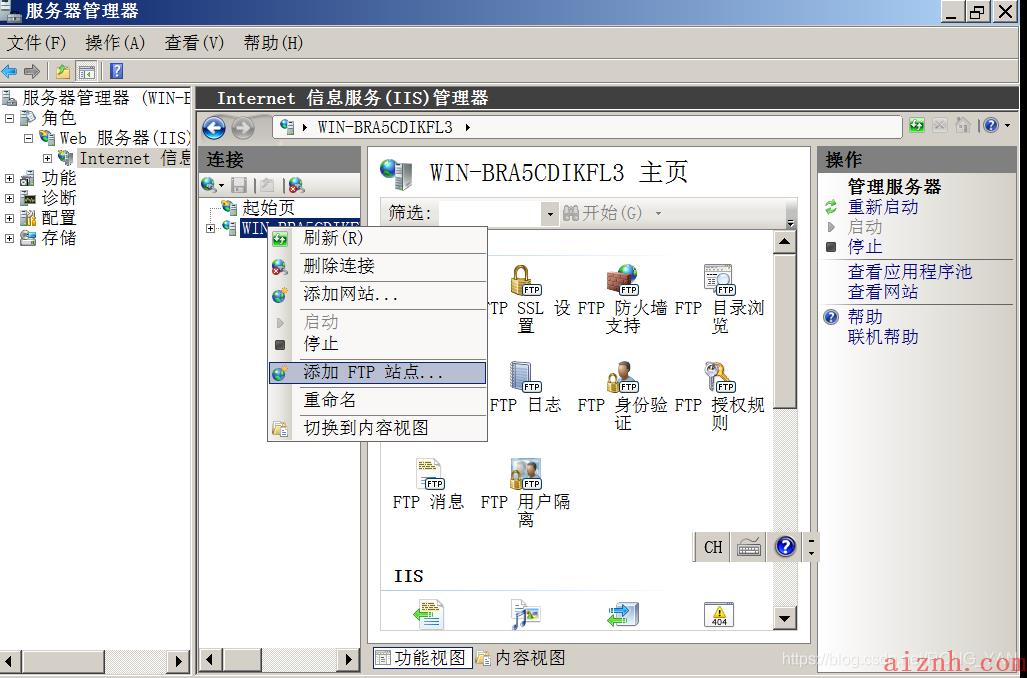The image size is (1027, 678).
Task: Click the home icon beside address bar
Action: (963, 125)
